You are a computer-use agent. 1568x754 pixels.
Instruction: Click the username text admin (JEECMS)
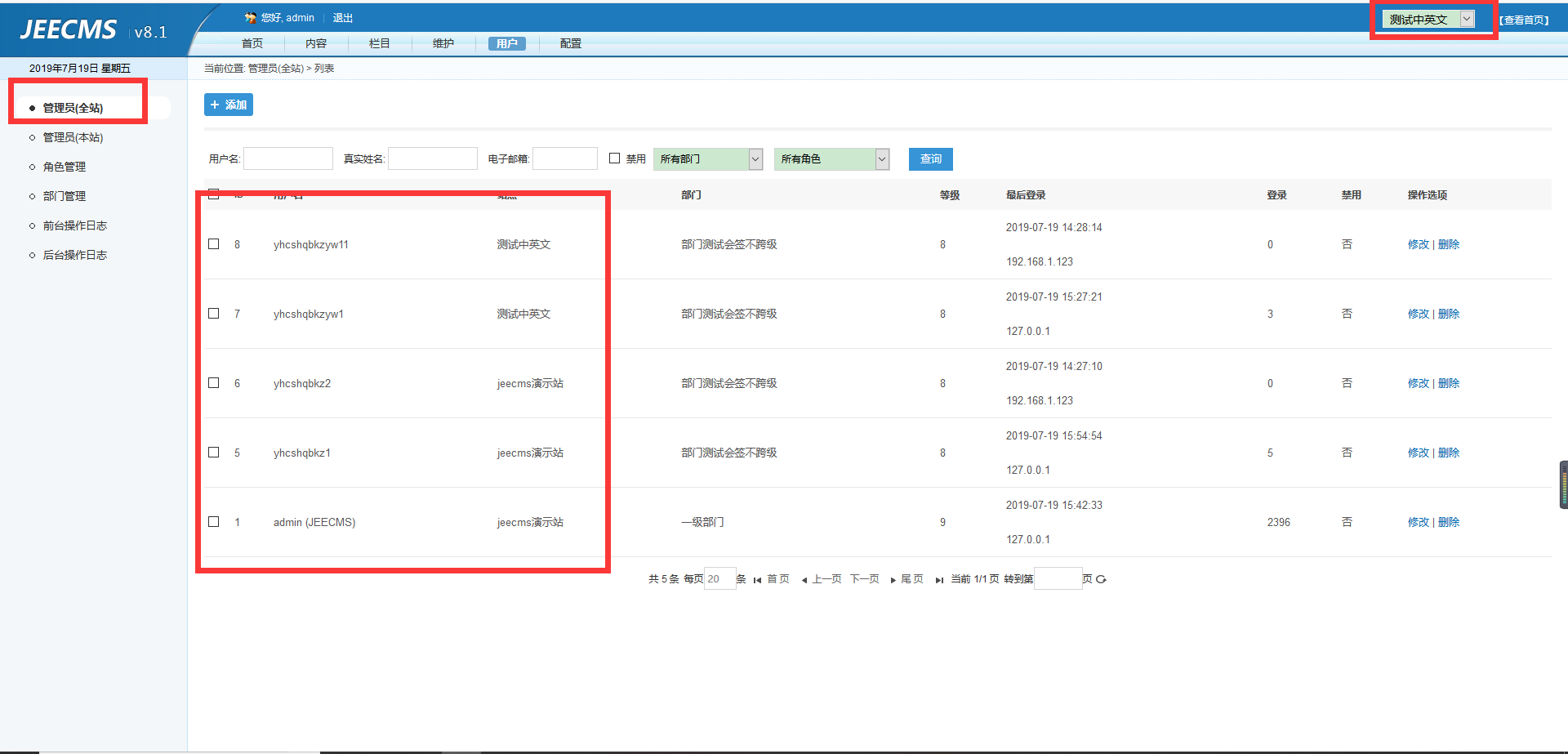click(x=314, y=522)
